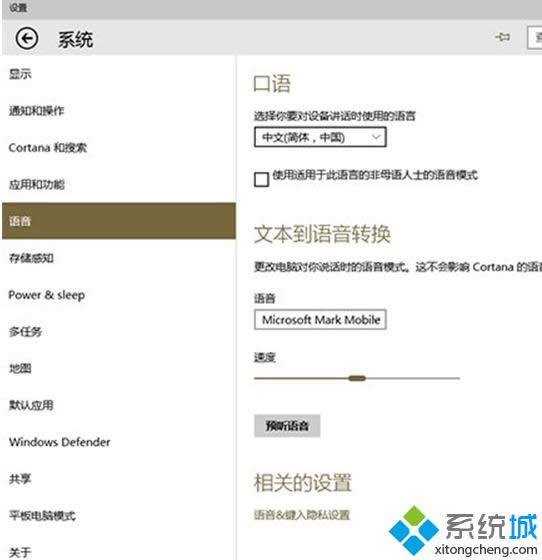Click the 文本到语音转换 heading
The width and height of the screenshot is (542, 560).
click(322, 234)
